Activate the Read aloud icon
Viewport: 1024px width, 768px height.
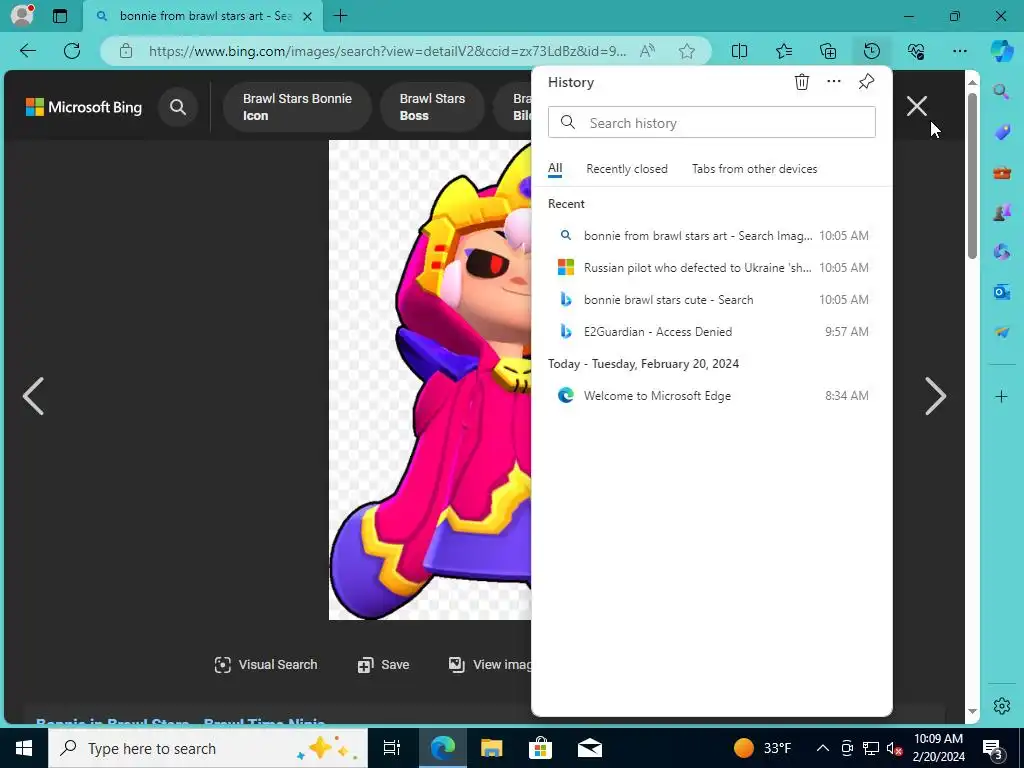point(647,51)
